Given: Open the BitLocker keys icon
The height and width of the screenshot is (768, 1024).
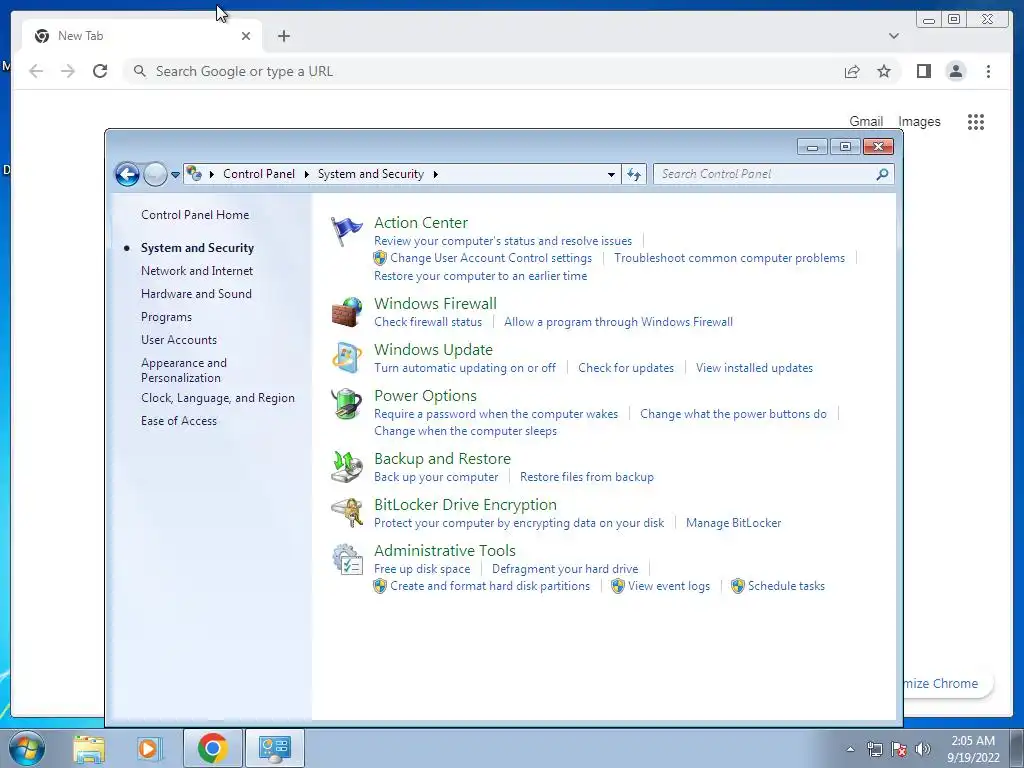Looking at the screenshot, I should tap(347, 513).
